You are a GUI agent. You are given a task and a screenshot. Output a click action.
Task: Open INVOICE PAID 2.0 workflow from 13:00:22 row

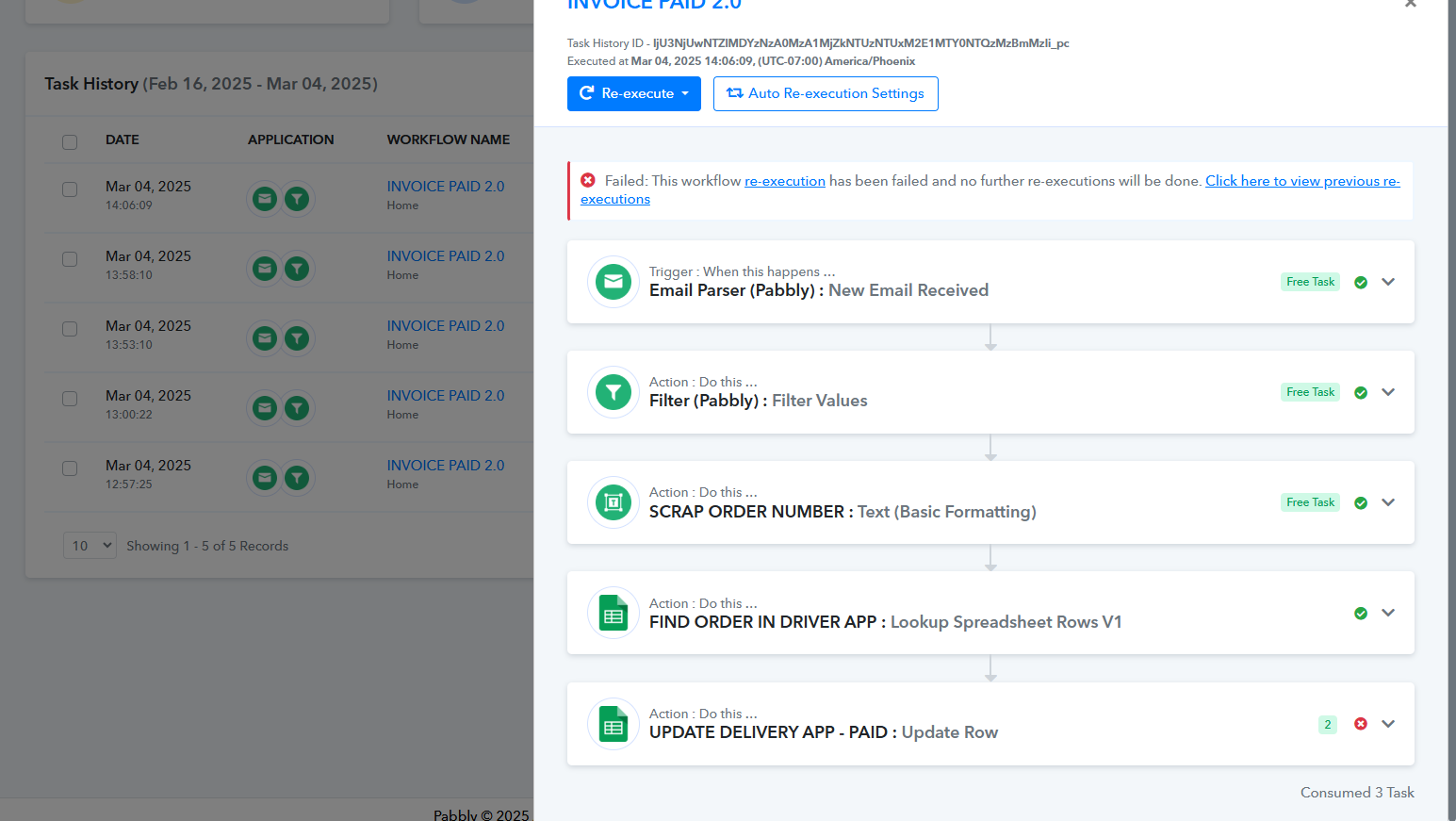(x=446, y=396)
